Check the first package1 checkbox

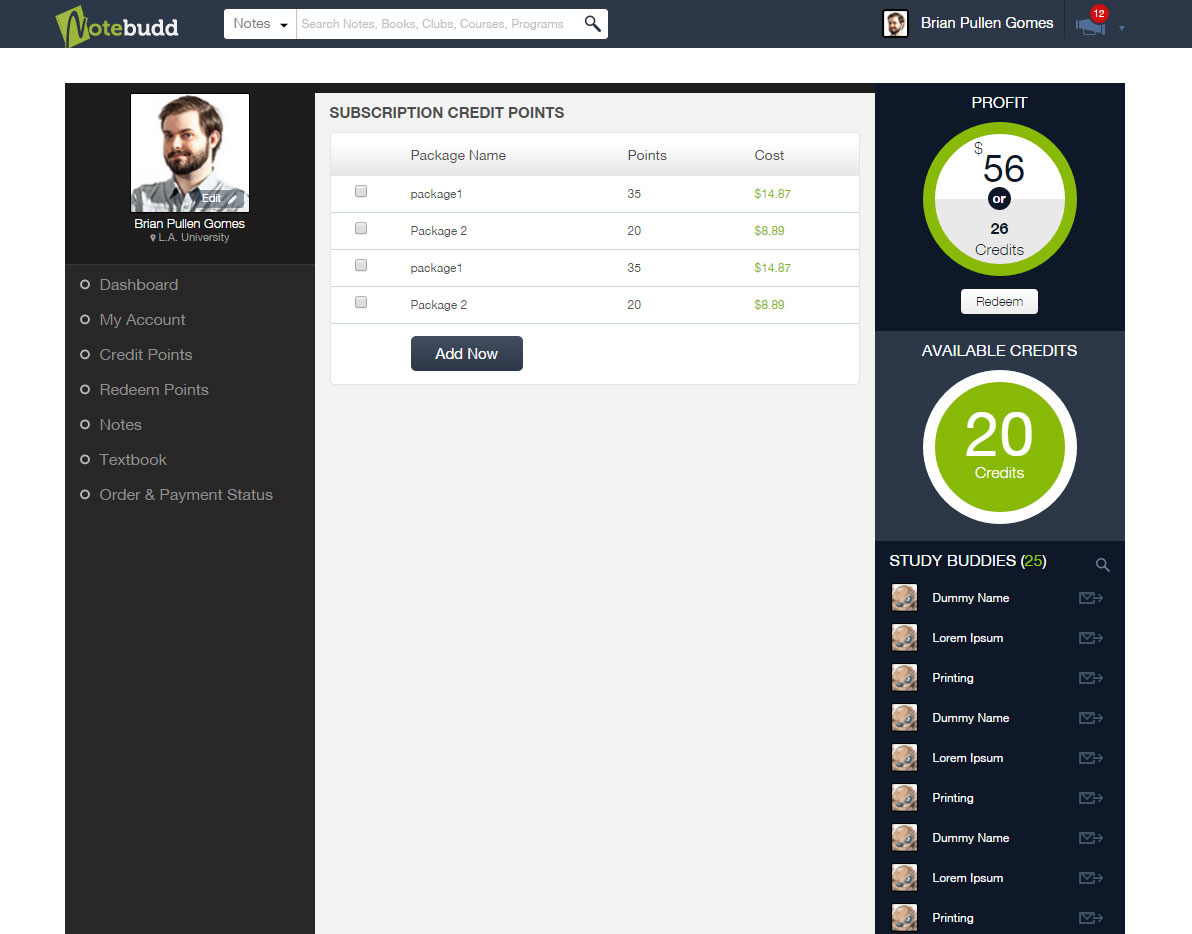click(x=361, y=192)
